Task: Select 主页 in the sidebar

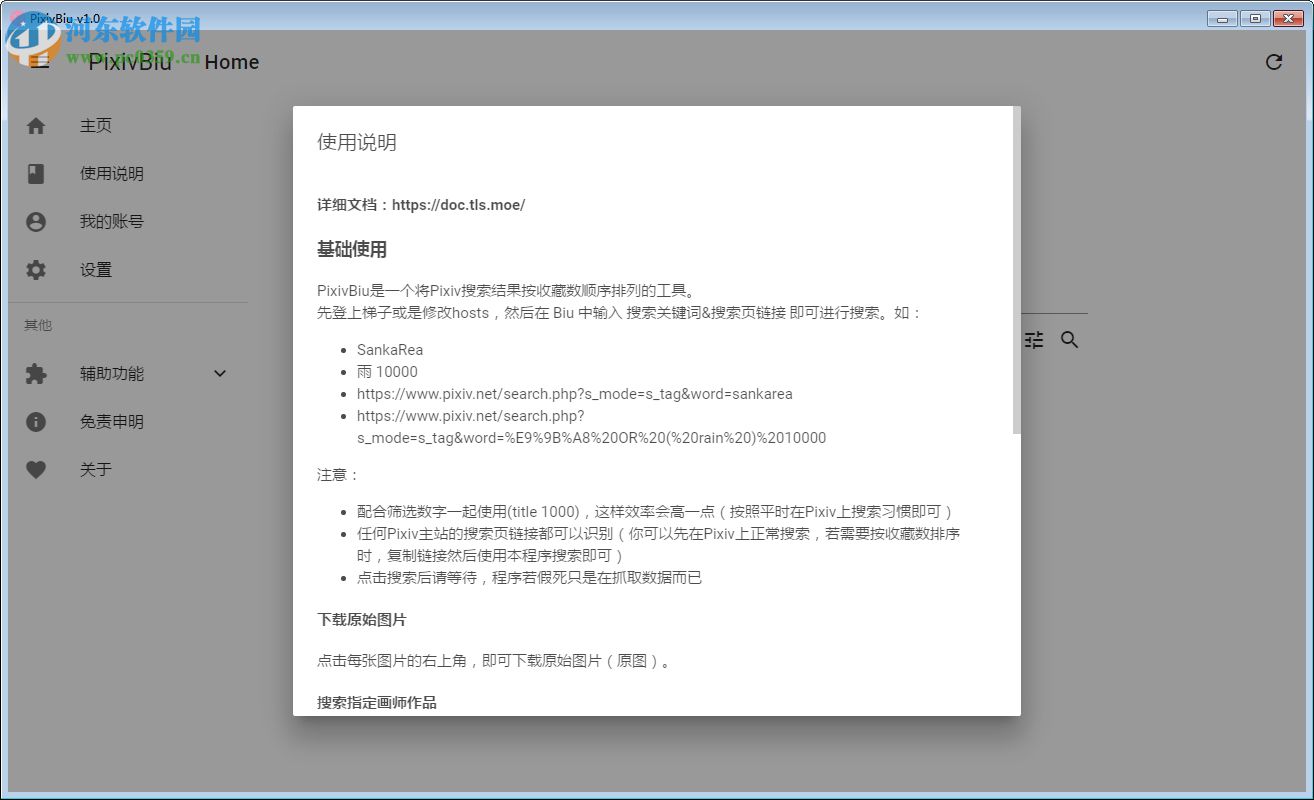Action: [x=95, y=125]
